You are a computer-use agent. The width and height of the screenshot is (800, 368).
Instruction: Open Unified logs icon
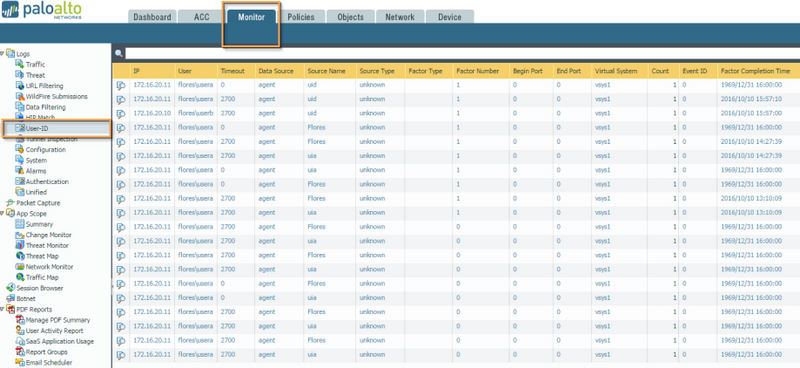tap(19, 192)
